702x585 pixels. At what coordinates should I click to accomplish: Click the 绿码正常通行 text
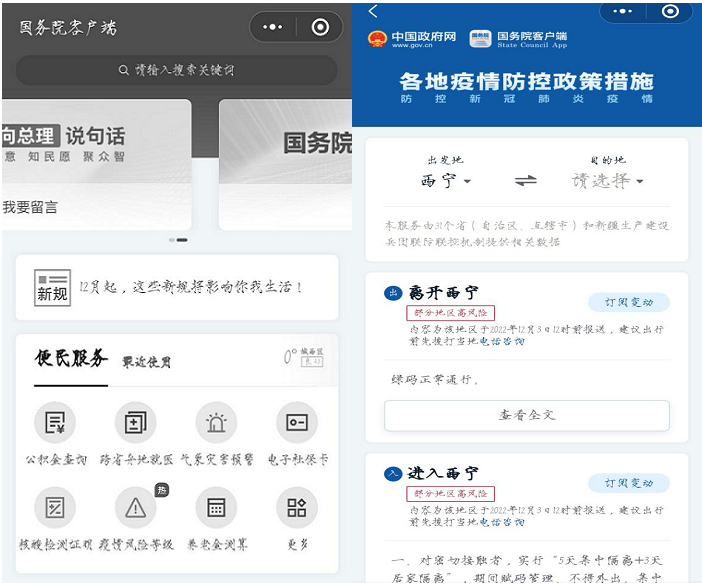(x=435, y=380)
